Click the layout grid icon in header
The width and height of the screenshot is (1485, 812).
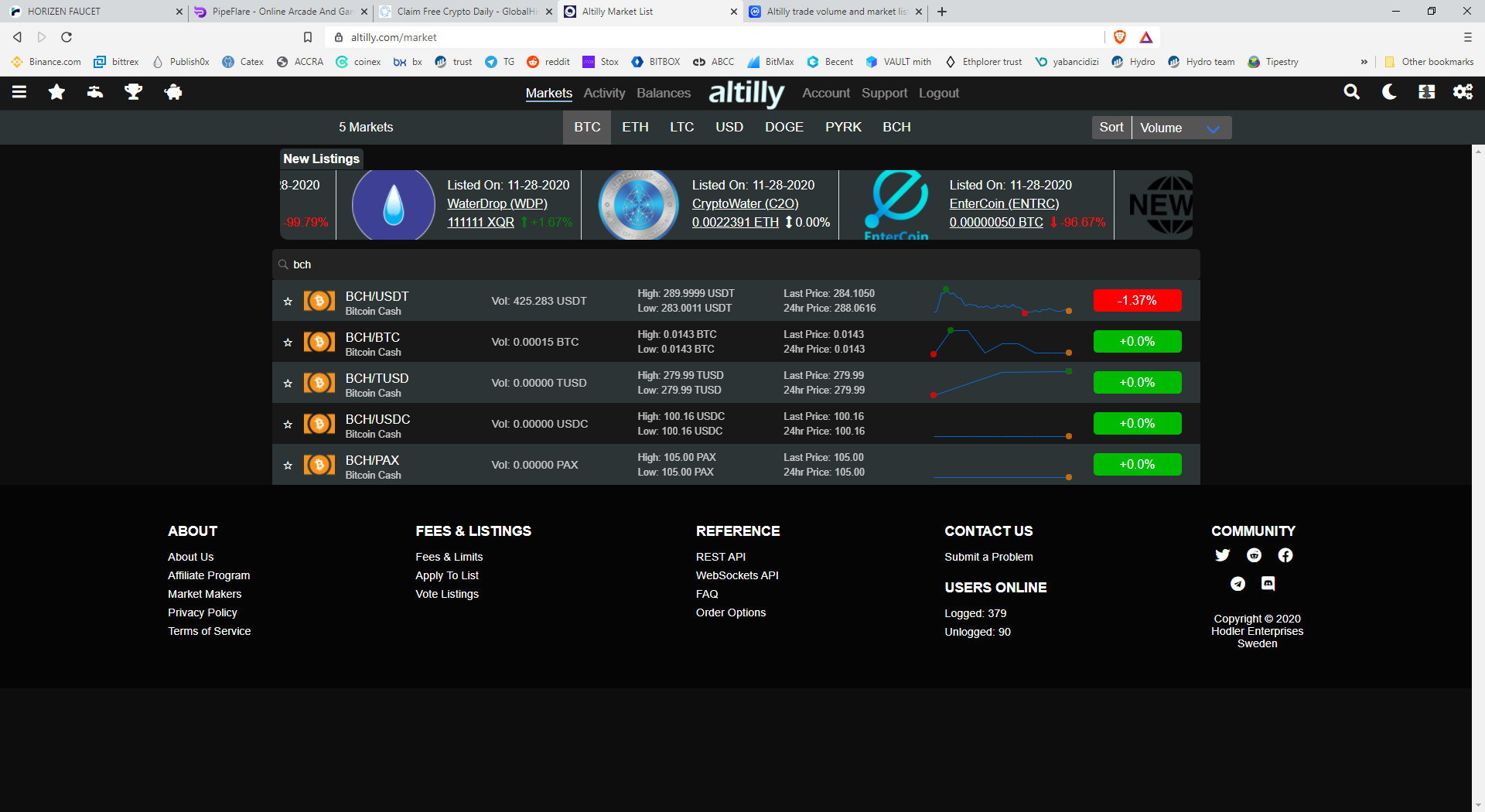(x=1427, y=92)
